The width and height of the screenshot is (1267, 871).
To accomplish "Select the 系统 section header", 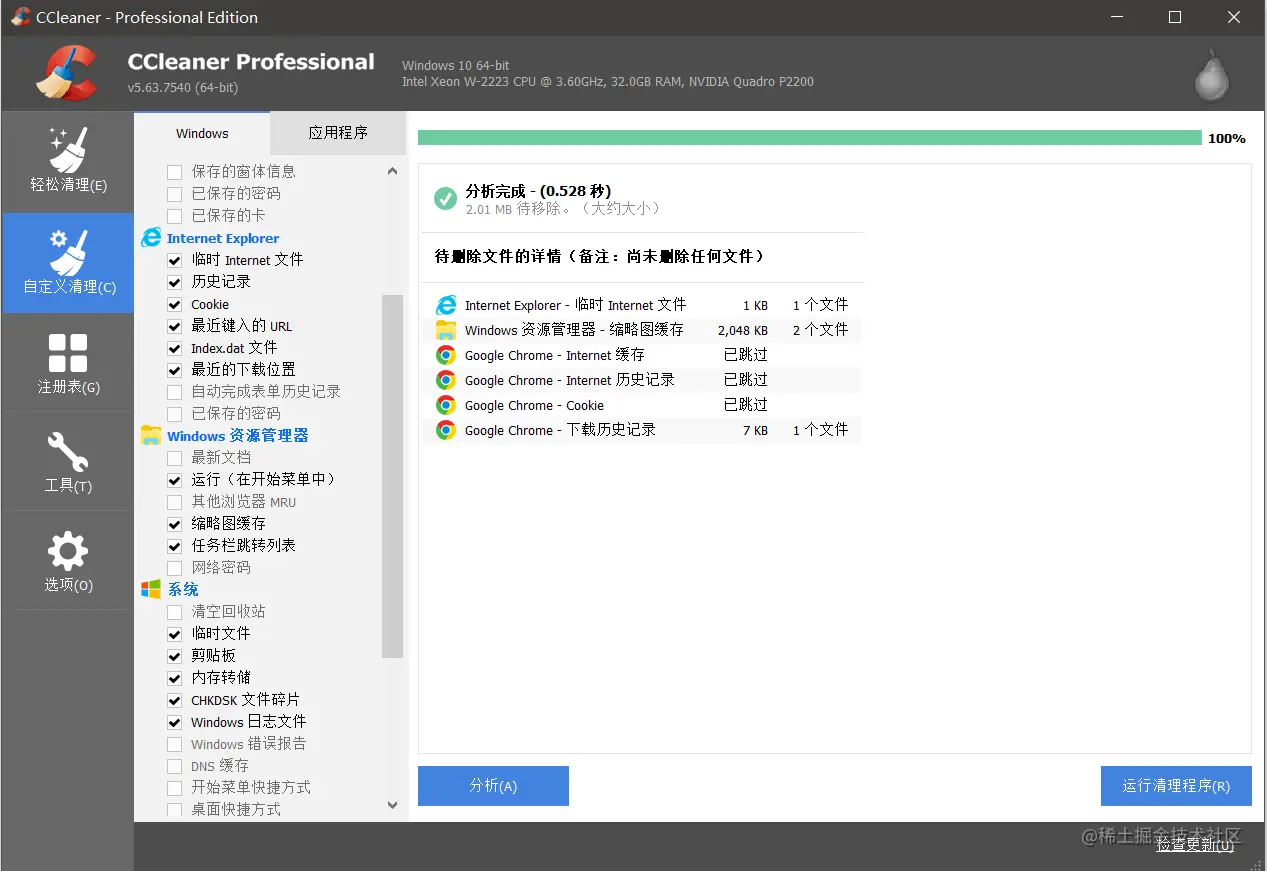I will coord(183,590).
